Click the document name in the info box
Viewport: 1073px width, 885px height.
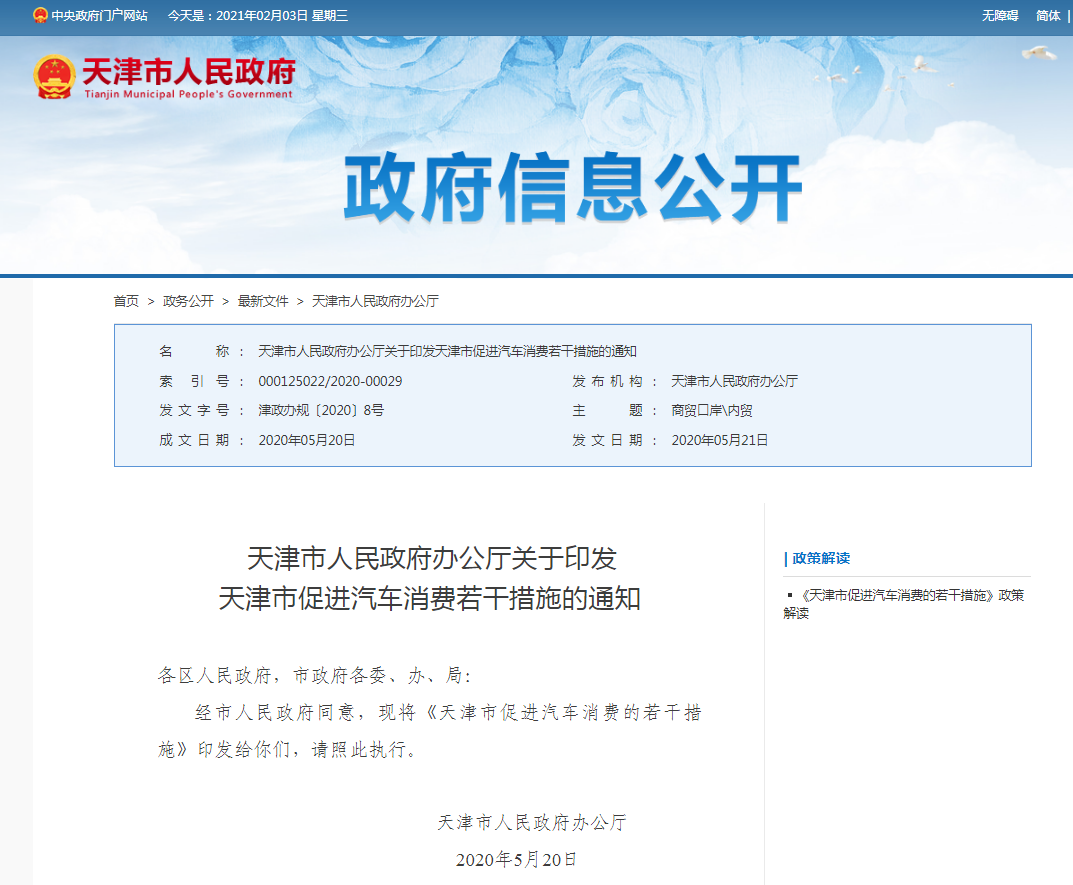pyautogui.click(x=447, y=351)
